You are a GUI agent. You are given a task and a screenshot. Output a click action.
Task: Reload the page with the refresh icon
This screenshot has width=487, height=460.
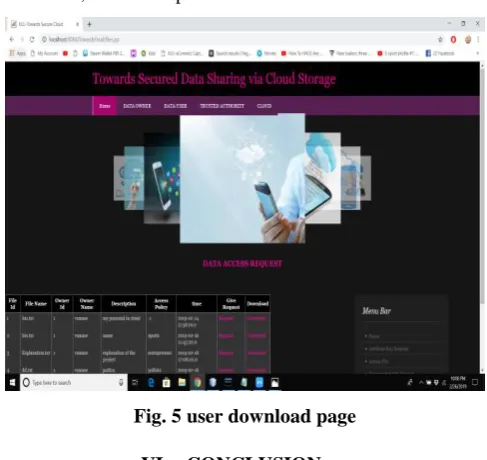tap(32, 39)
